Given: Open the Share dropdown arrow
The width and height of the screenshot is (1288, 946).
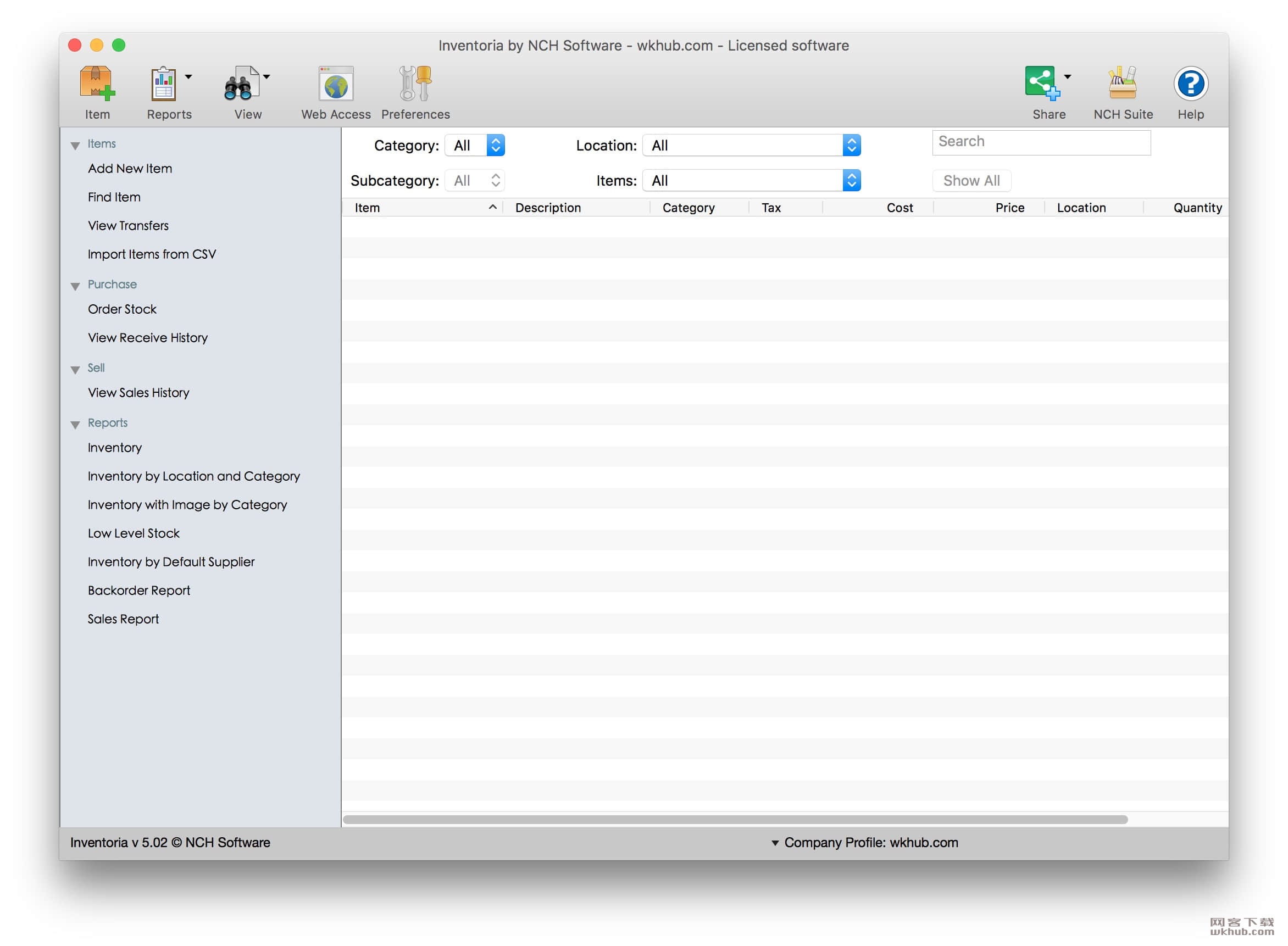Looking at the screenshot, I should 1068,77.
